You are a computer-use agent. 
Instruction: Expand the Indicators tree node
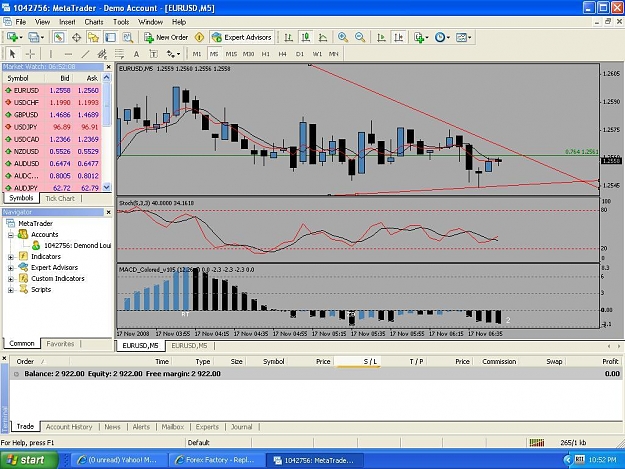(11, 257)
